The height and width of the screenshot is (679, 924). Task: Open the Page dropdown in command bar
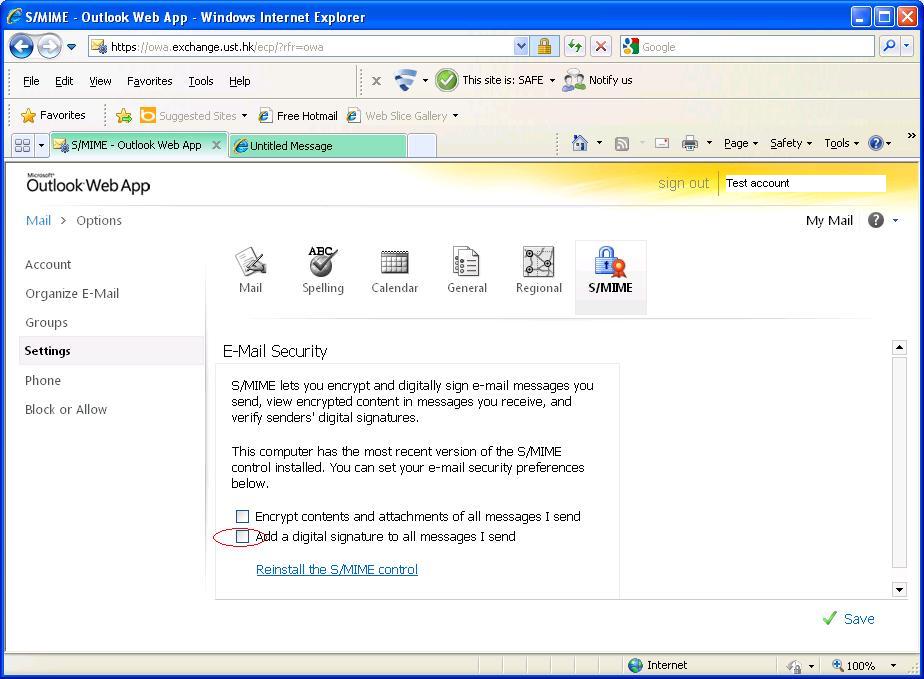pyautogui.click(x=740, y=143)
